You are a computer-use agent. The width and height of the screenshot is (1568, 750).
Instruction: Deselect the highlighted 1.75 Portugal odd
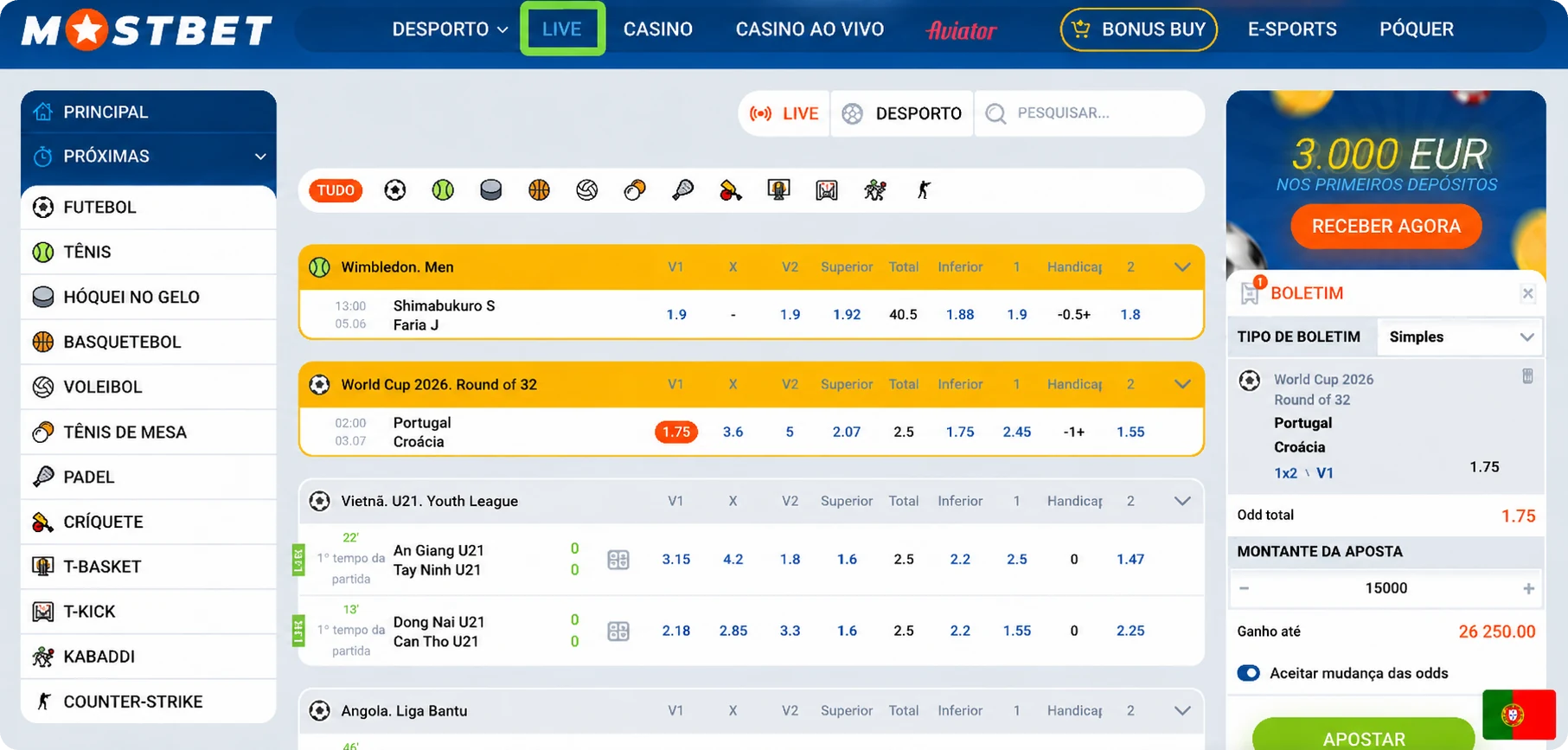coord(676,432)
